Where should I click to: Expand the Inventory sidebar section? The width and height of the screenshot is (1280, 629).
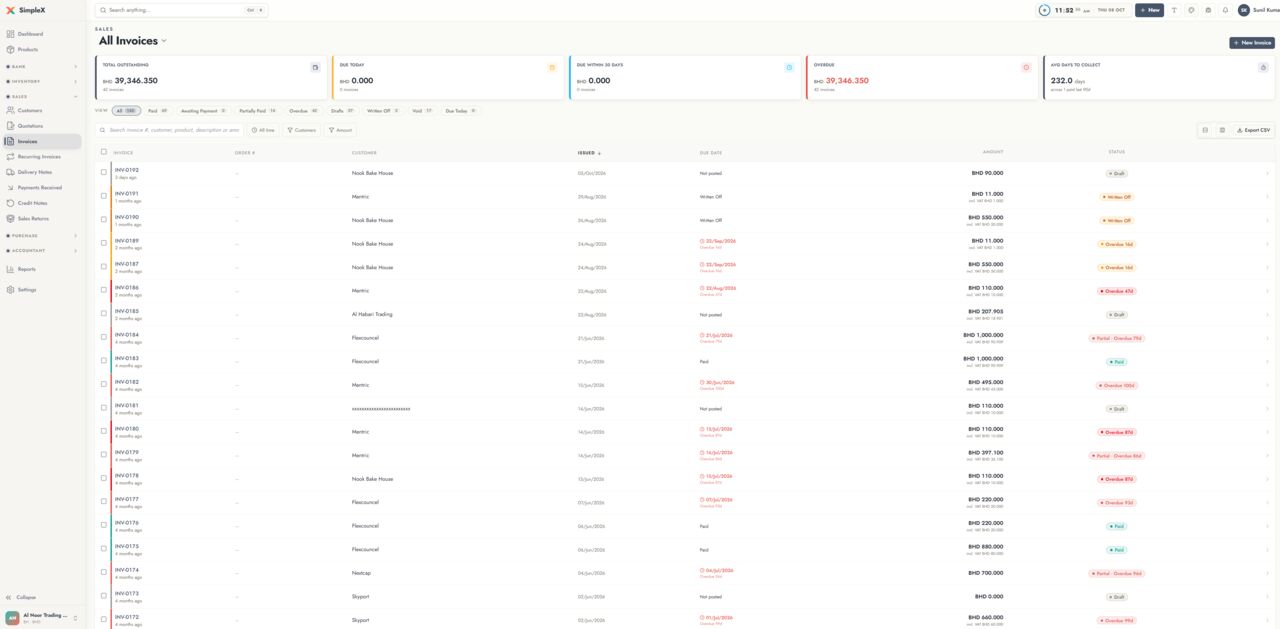41,82
